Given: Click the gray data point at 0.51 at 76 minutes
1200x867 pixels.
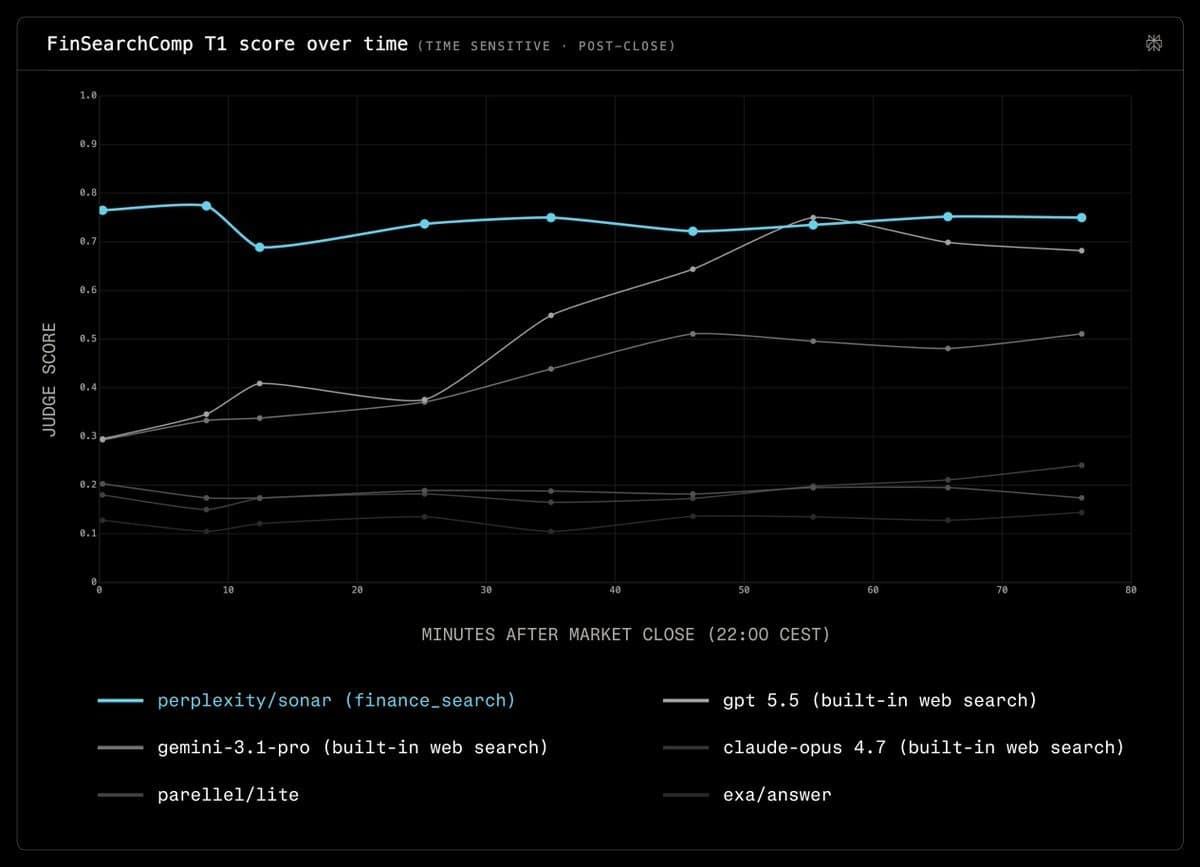Looking at the screenshot, I should (1082, 334).
